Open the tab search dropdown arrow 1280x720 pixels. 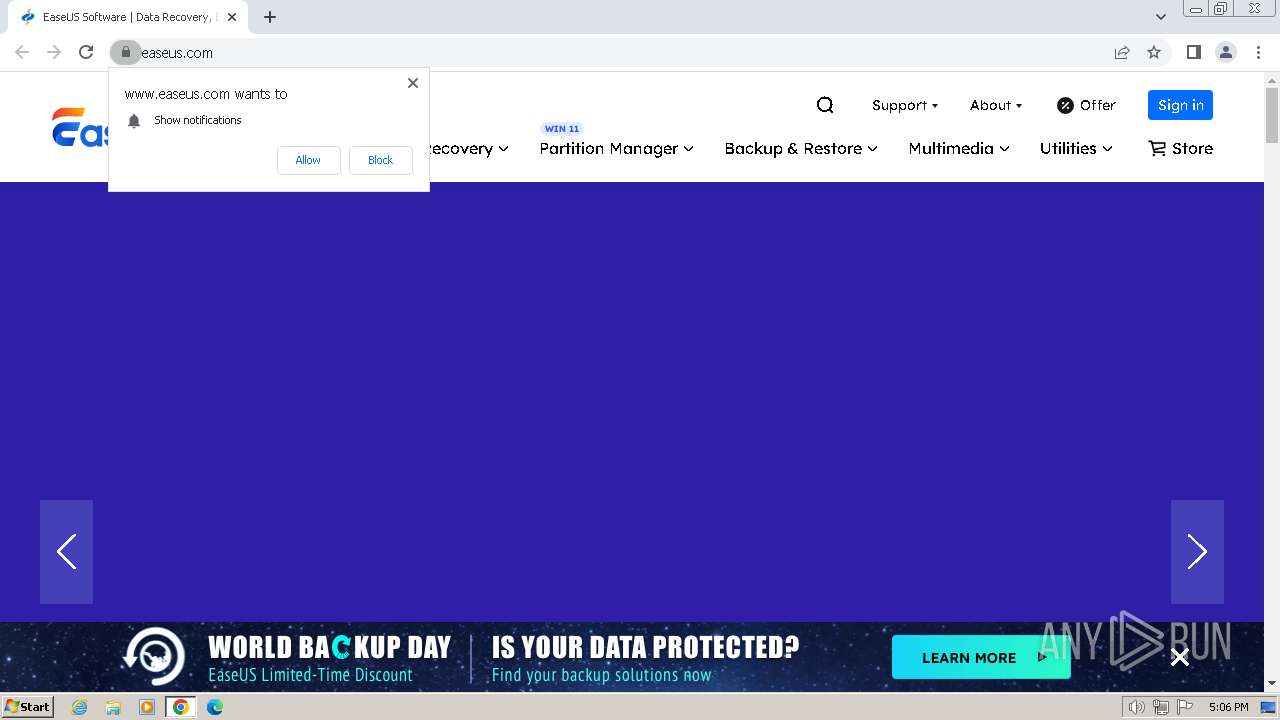[x=1161, y=17]
